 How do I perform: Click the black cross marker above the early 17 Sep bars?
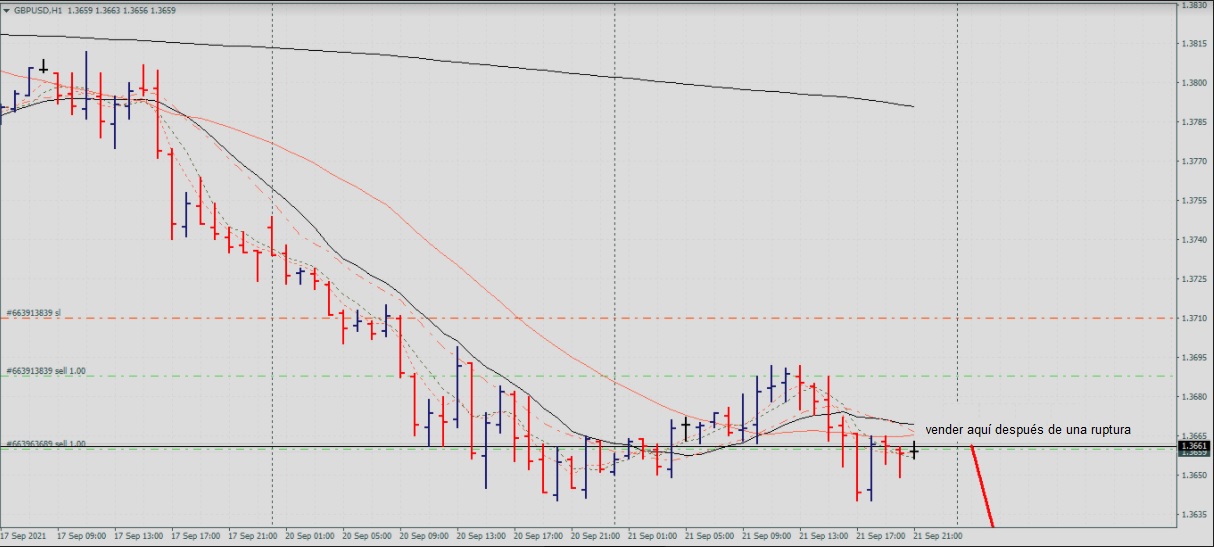click(x=43, y=67)
